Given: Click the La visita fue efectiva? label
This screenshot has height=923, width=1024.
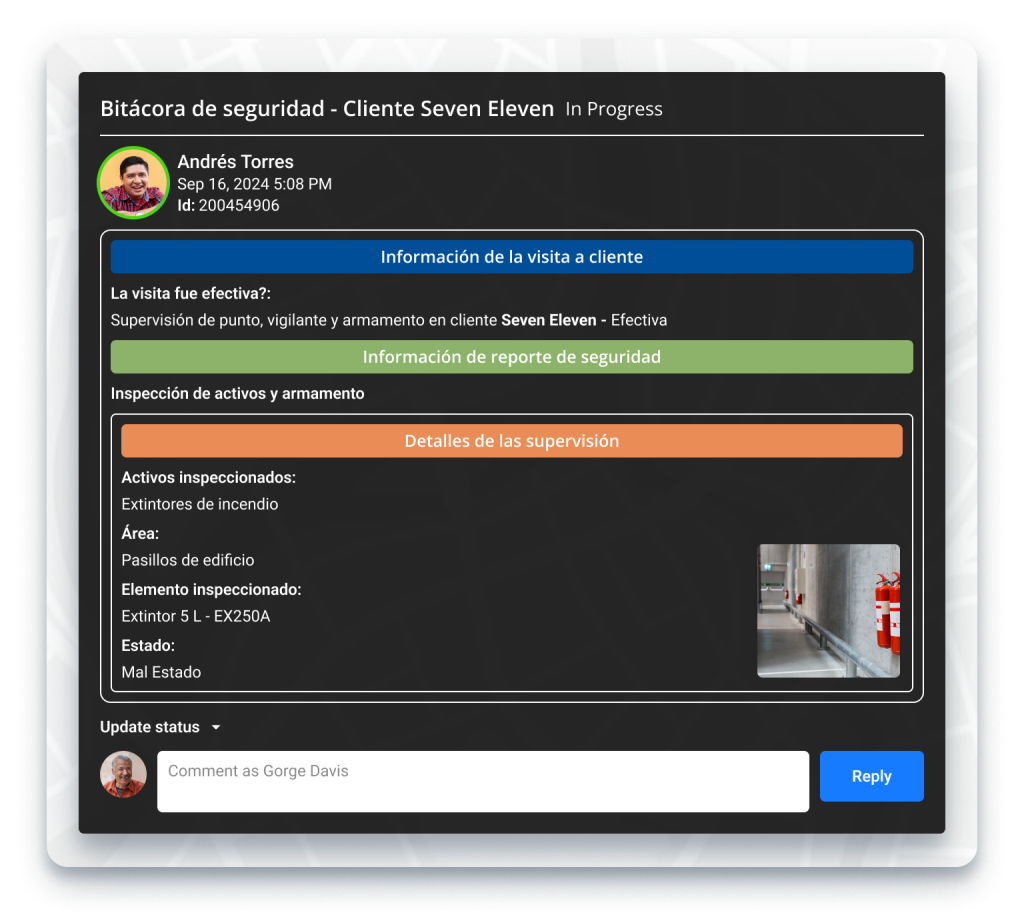Looking at the screenshot, I should point(191,294).
